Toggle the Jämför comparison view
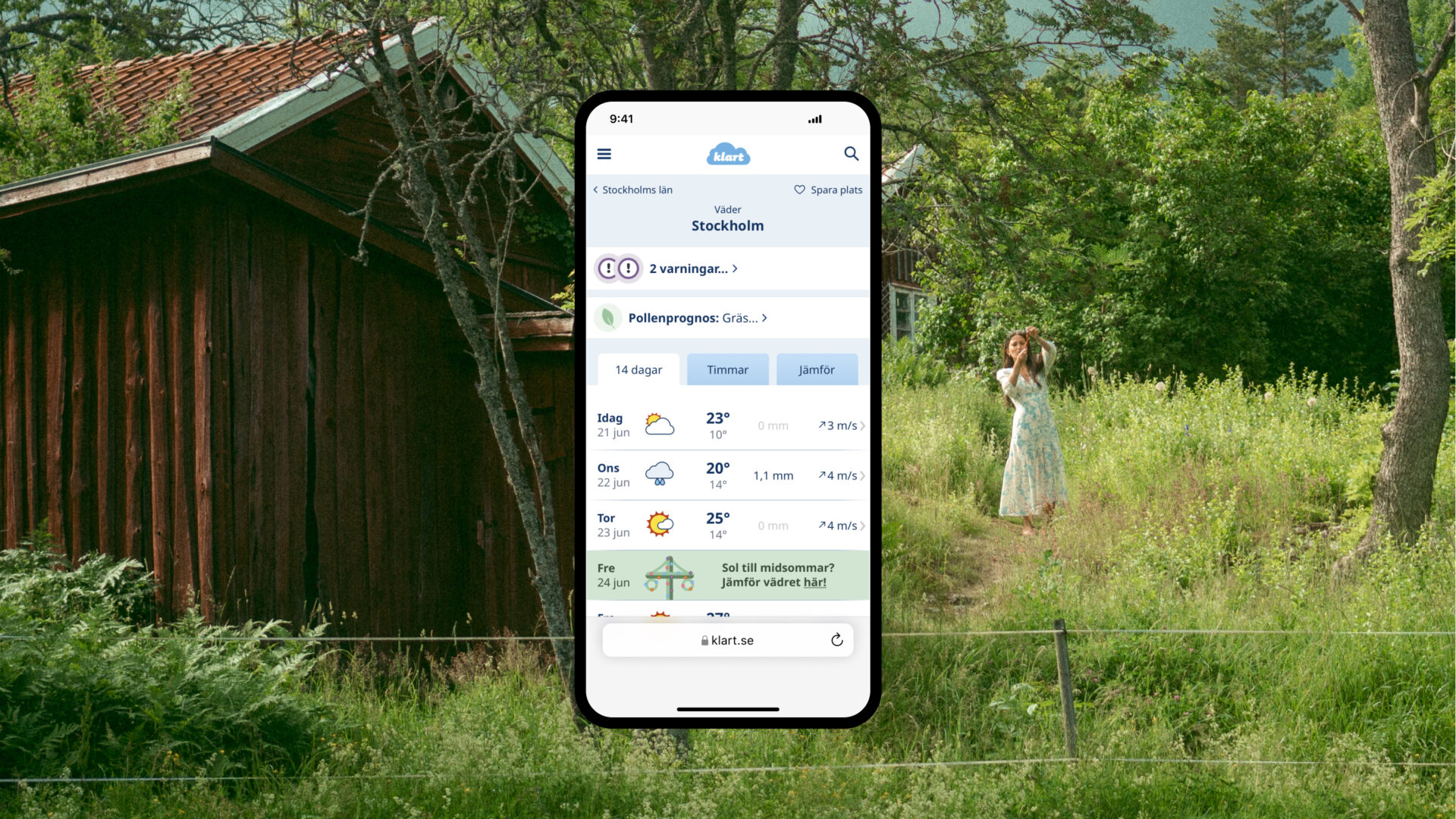This screenshot has width=1456, height=819. click(815, 369)
